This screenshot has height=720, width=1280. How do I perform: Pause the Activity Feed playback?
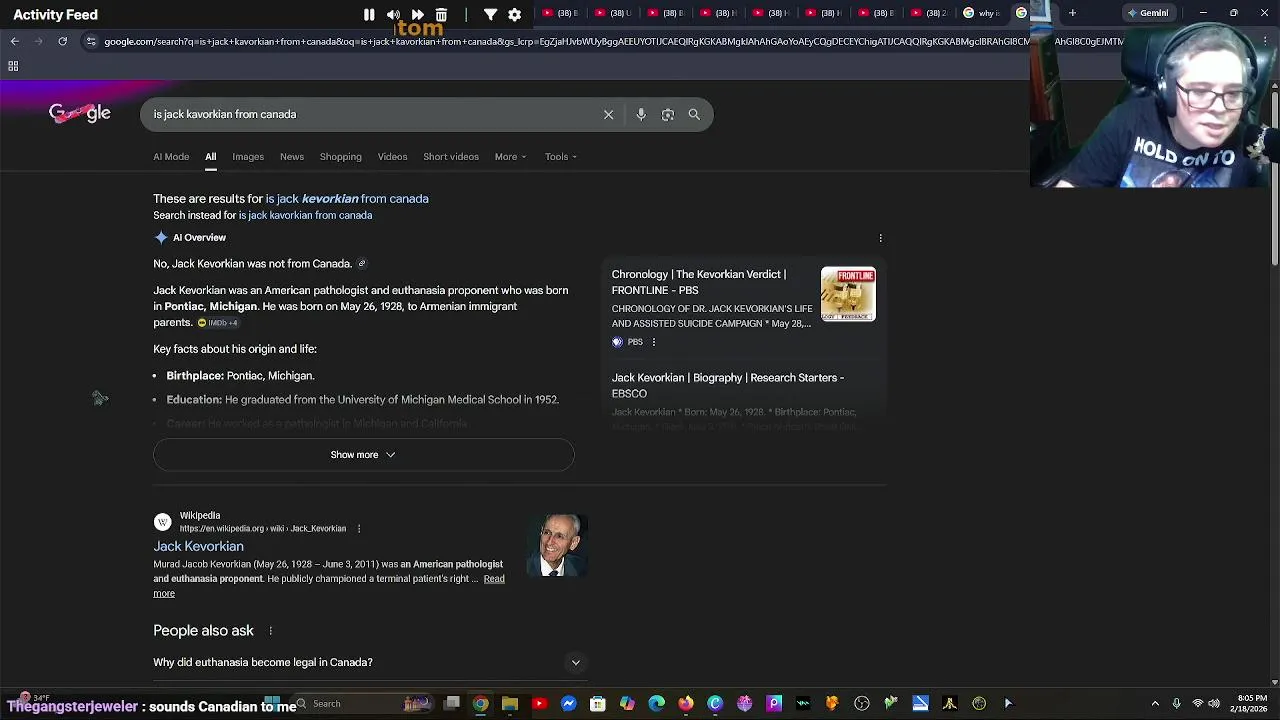369,15
